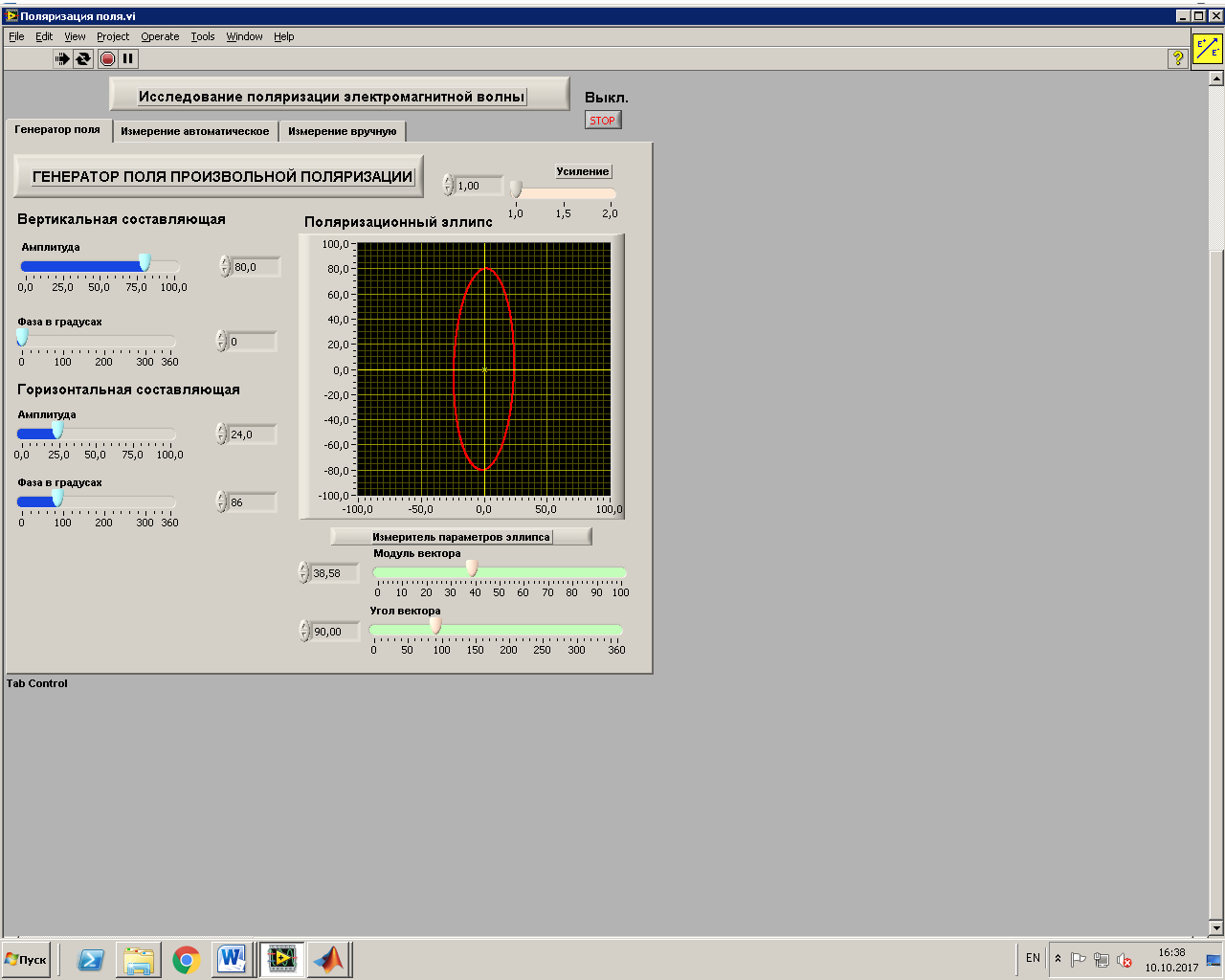Click the Pause toolbar icon
This screenshot has height=980, width=1225.
(x=128, y=58)
